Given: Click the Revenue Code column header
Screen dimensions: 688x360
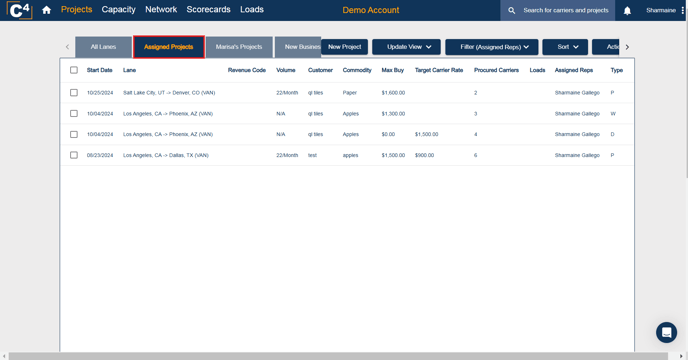Looking at the screenshot, I should coord(247,70).
